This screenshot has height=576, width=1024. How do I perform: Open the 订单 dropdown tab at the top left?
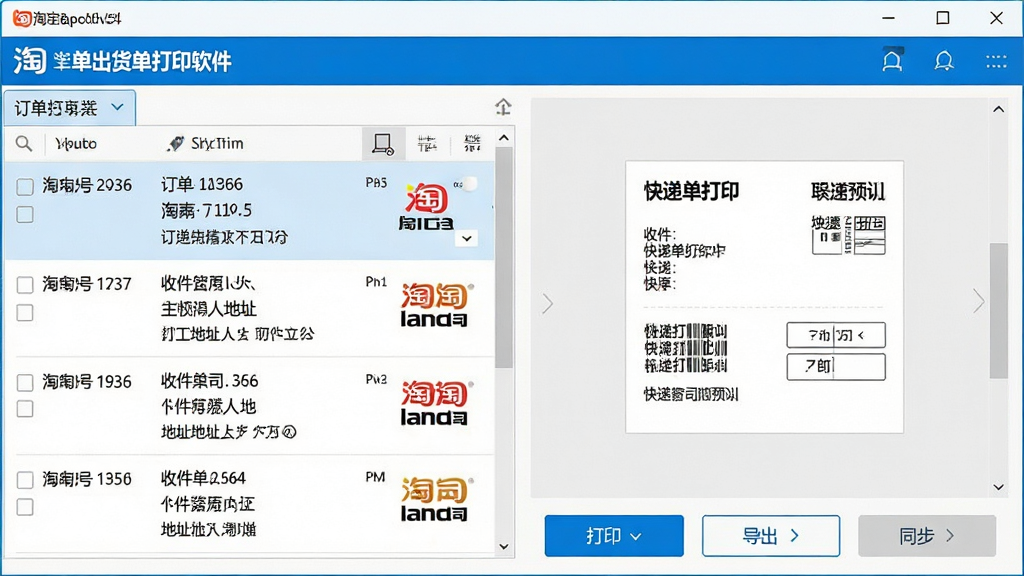70,108
